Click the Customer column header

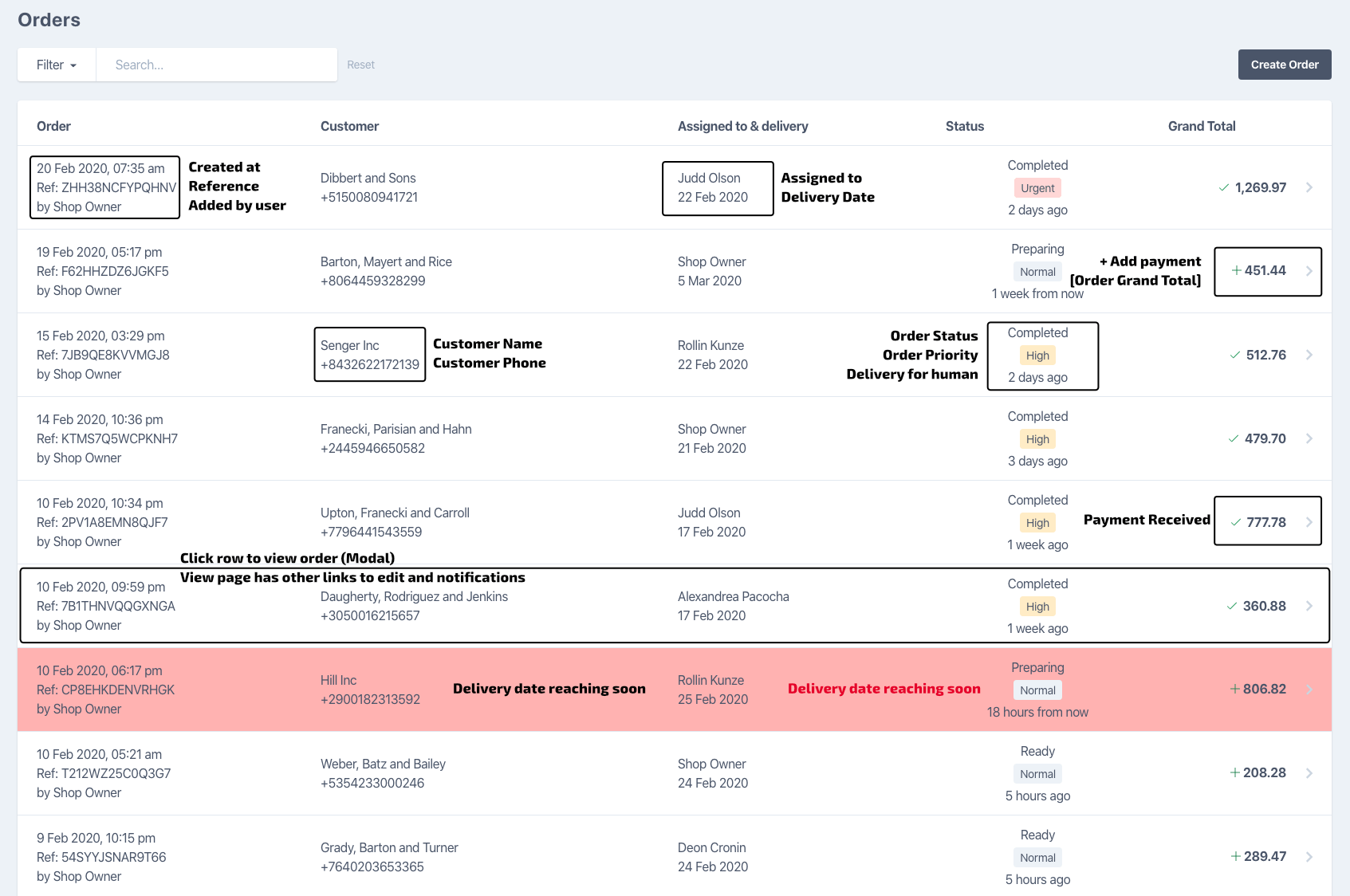click(349, 126)
